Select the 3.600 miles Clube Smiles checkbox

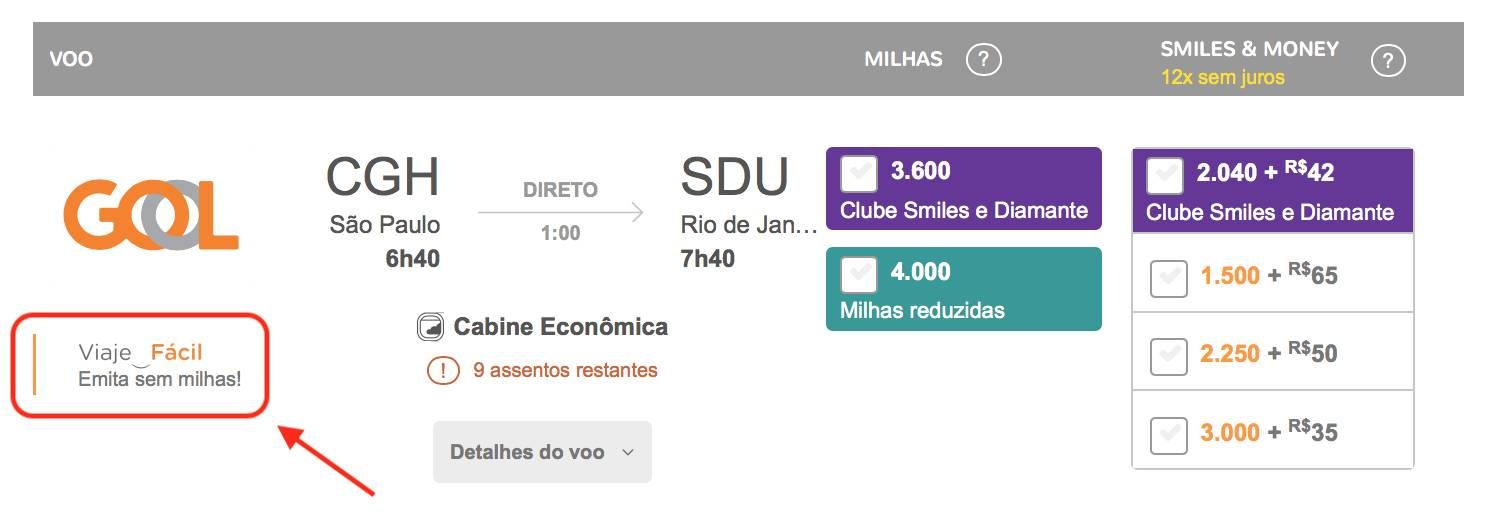(x=860, y=174)
